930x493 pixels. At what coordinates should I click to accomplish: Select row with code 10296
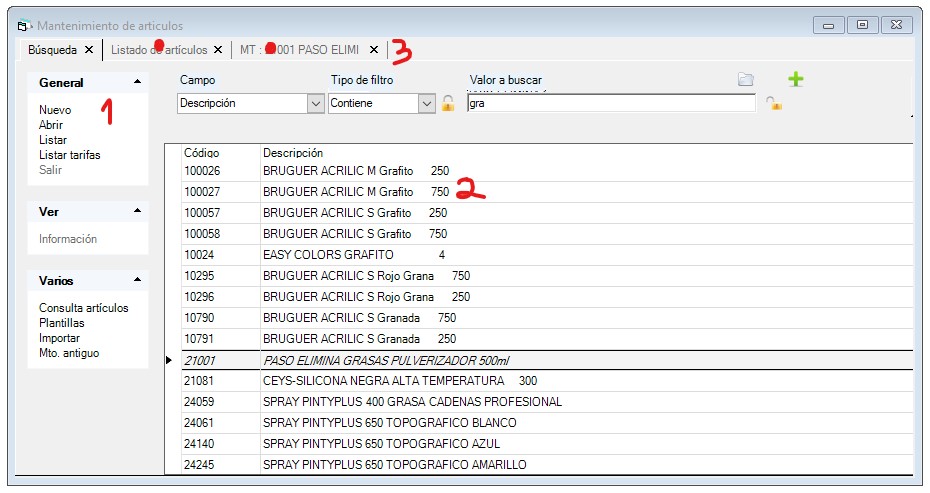click(547, 297)
